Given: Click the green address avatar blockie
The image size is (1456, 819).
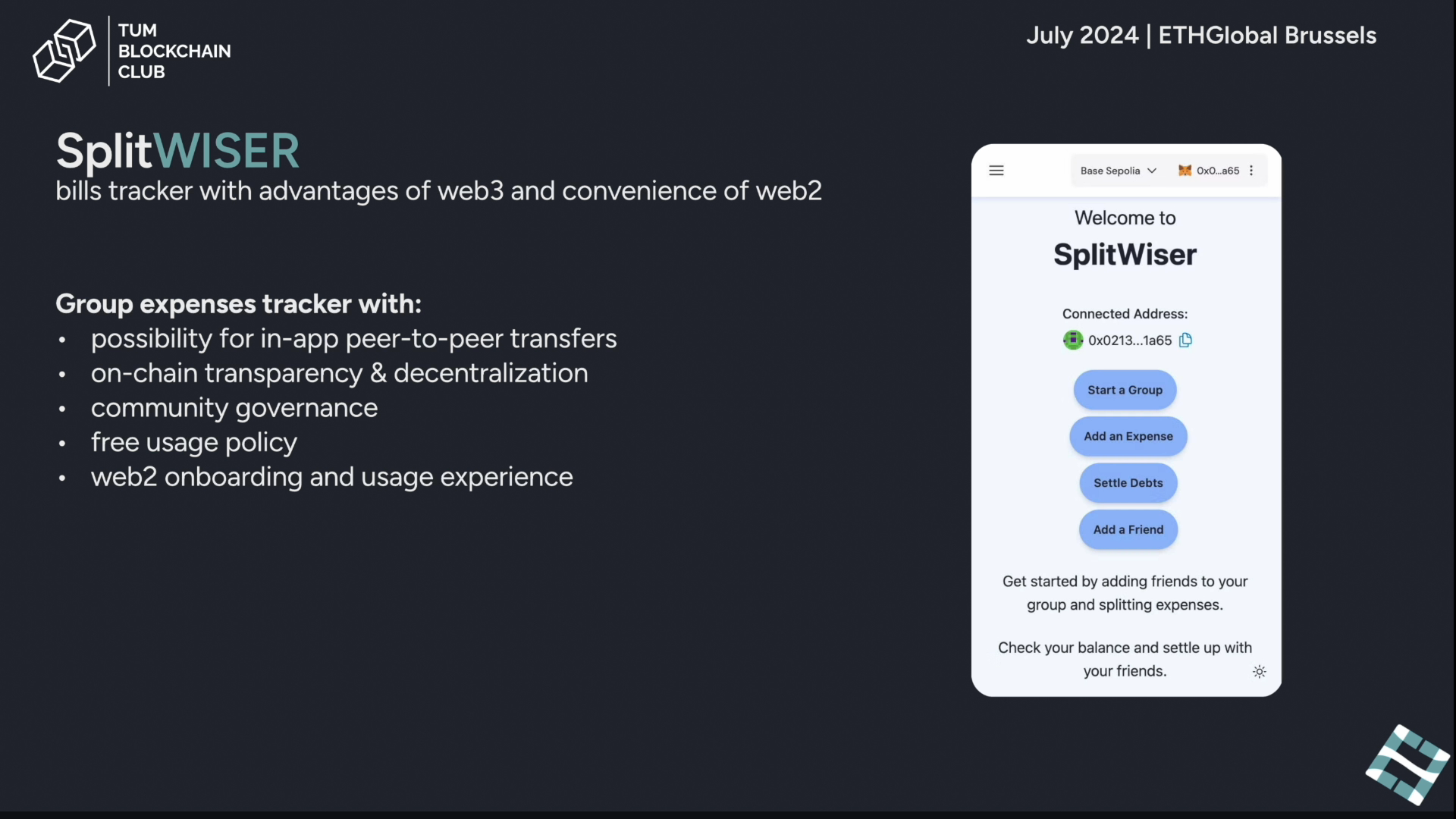Looking at the screenshot, I should pos(1073,340).
